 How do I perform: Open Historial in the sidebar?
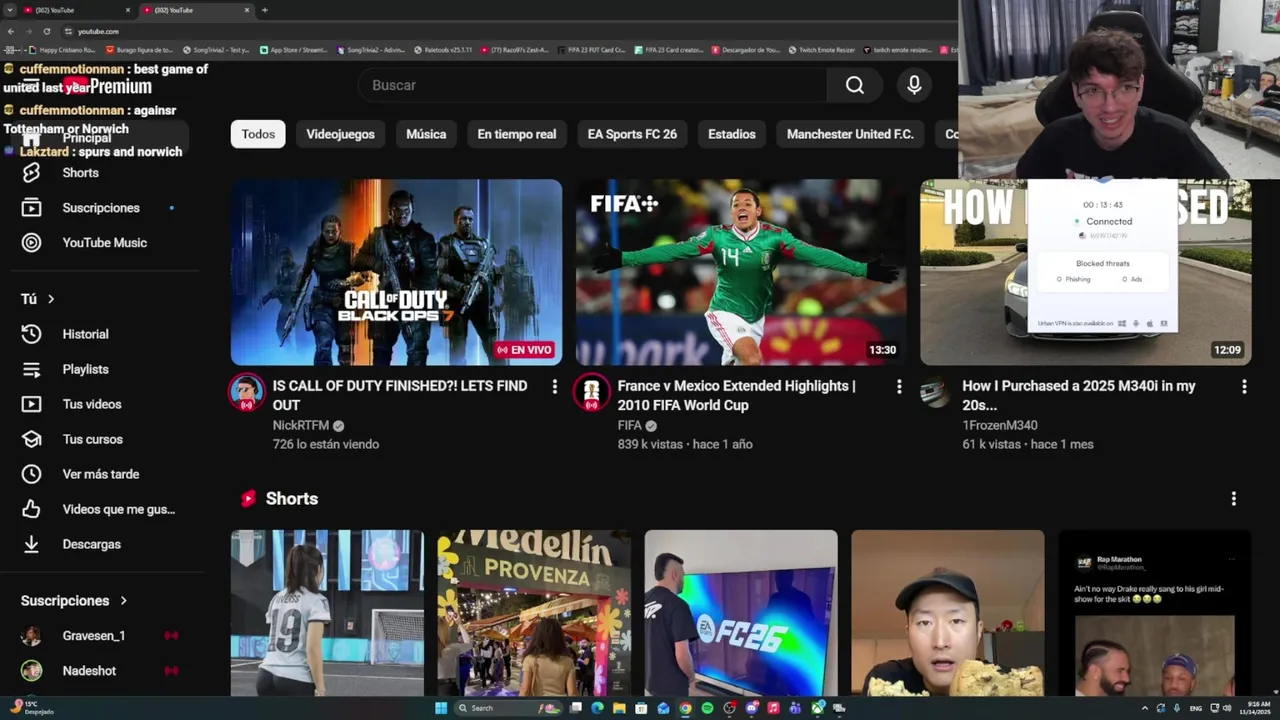[x=85, y=334]
